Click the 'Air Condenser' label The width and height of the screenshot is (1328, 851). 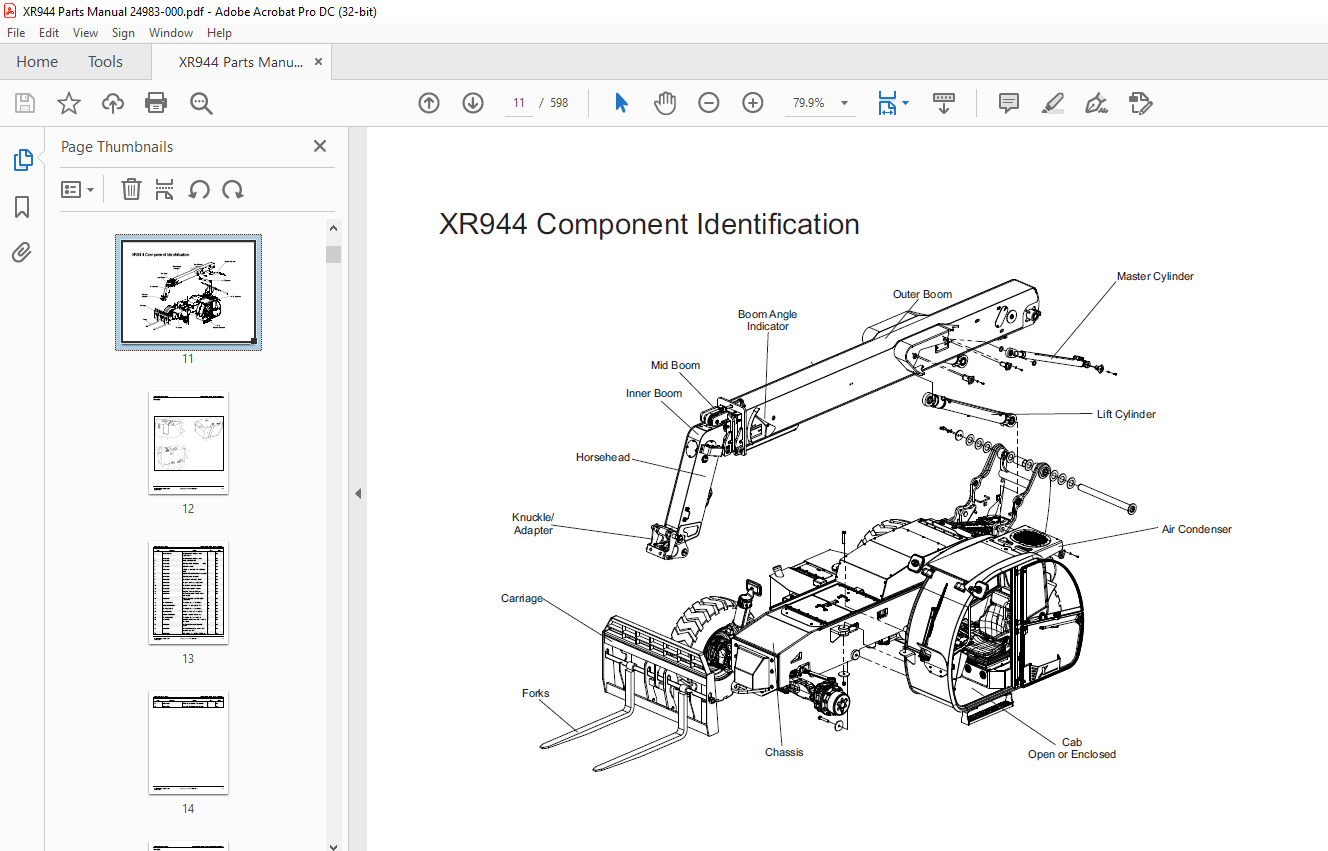1196,529
